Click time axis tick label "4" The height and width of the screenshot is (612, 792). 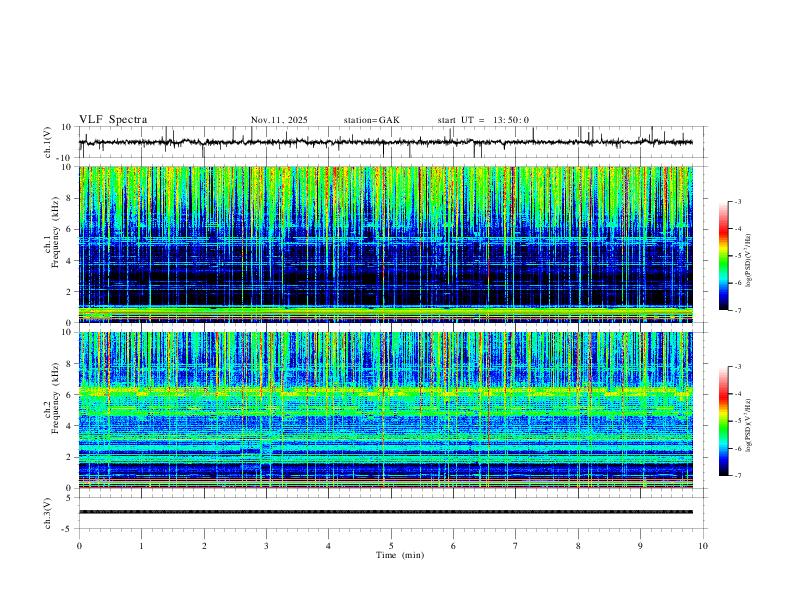[329, 546]
